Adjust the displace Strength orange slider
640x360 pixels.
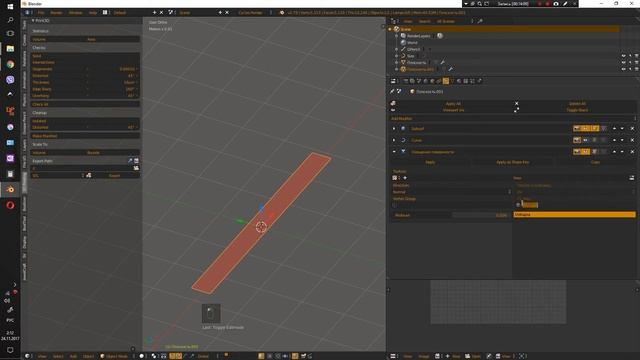coord(574,215)
